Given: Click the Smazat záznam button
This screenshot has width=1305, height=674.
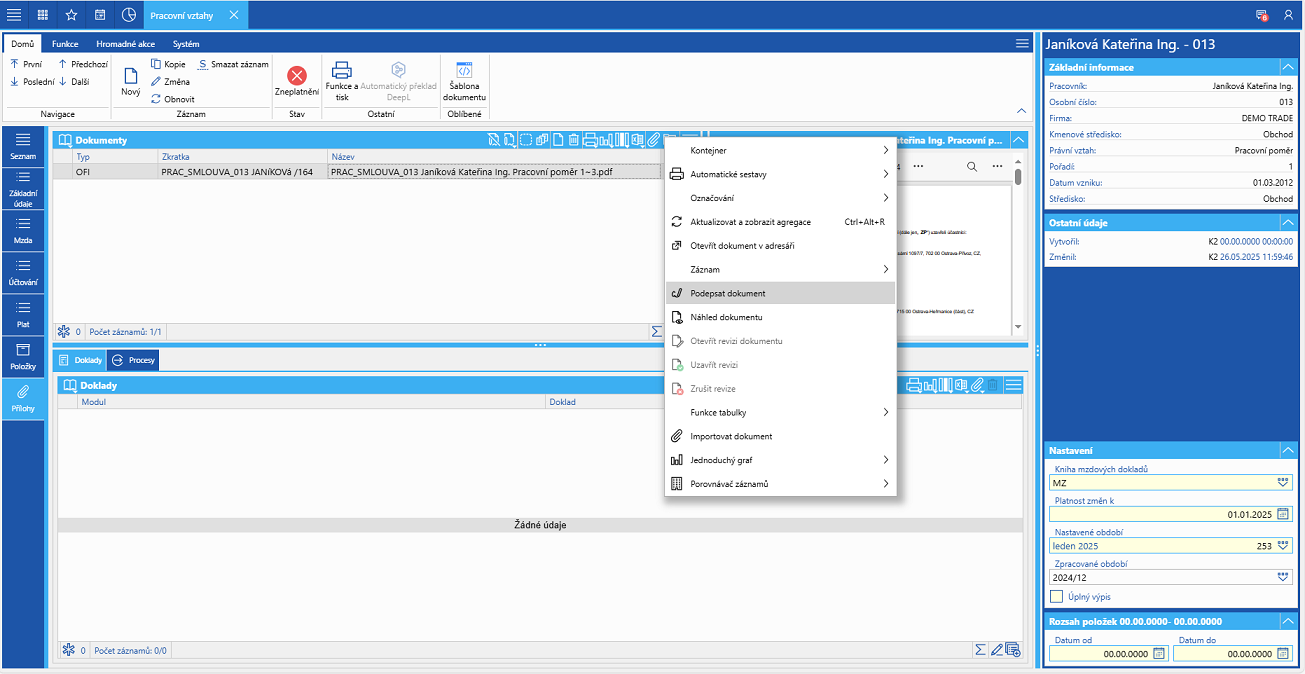Looking at the screenshot, I should [233, 64].
